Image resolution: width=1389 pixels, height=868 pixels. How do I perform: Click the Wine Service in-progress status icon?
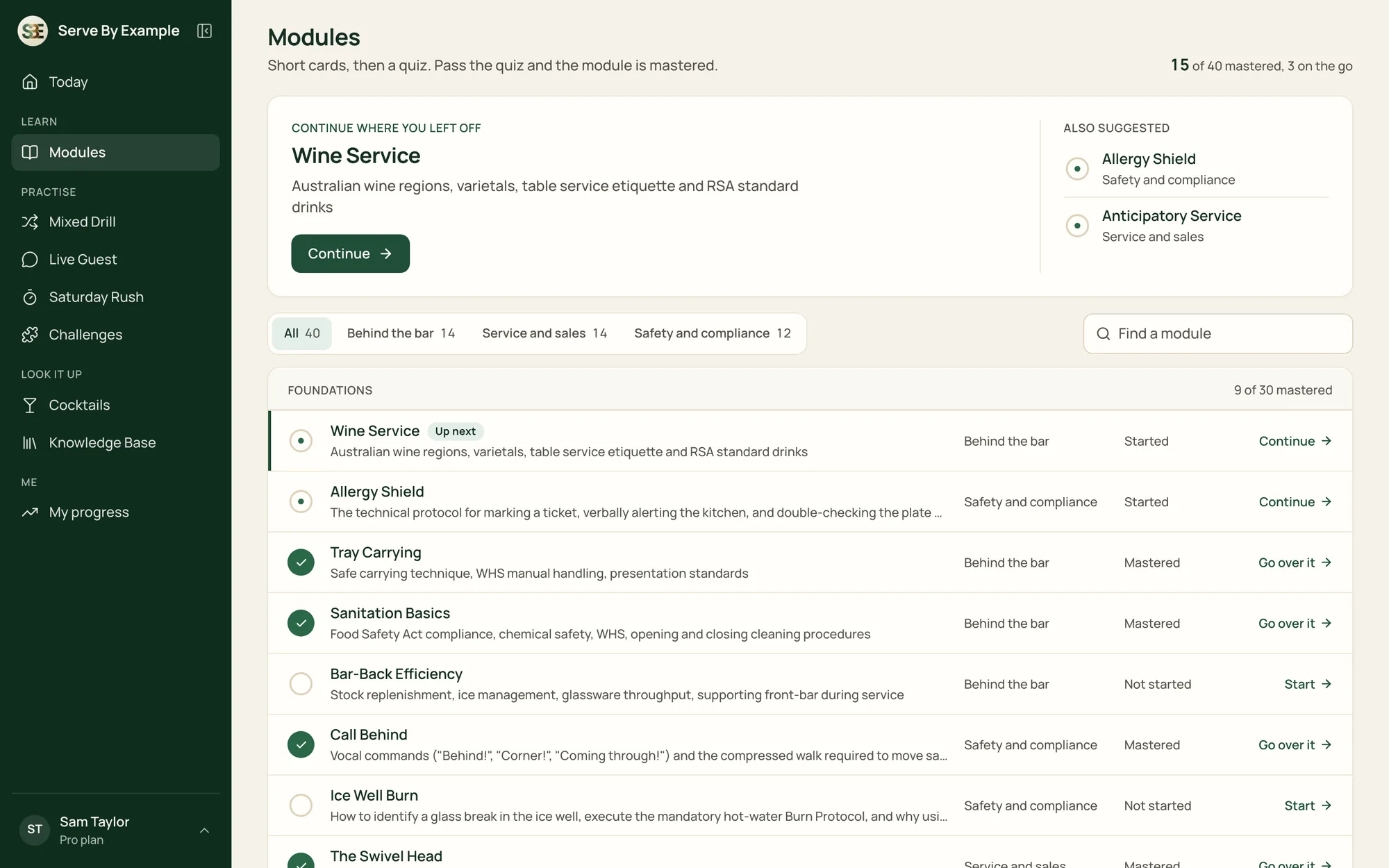(301, 441)
